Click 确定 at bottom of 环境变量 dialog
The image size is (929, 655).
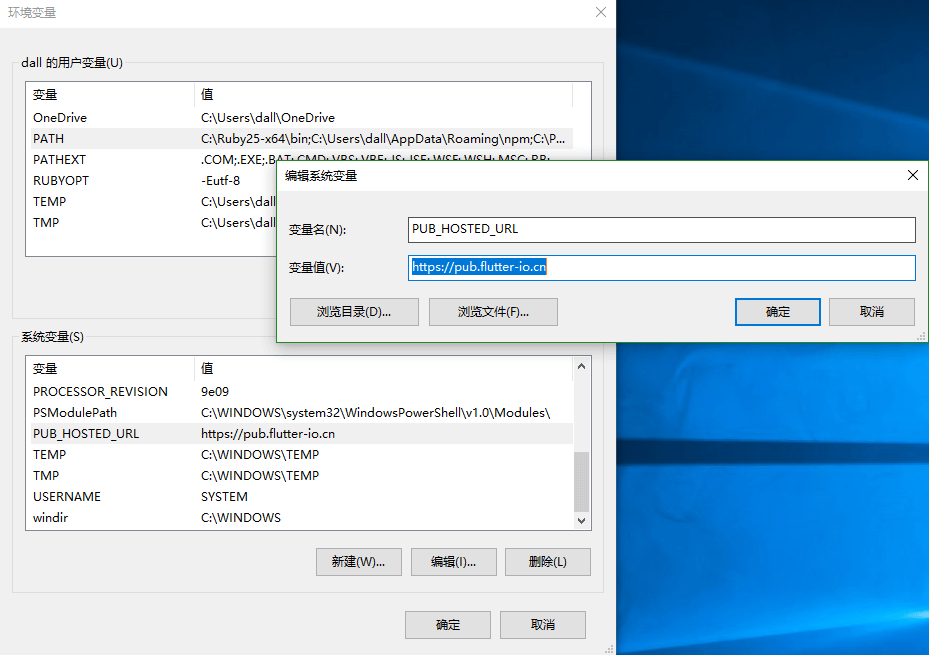pos(447,624)
